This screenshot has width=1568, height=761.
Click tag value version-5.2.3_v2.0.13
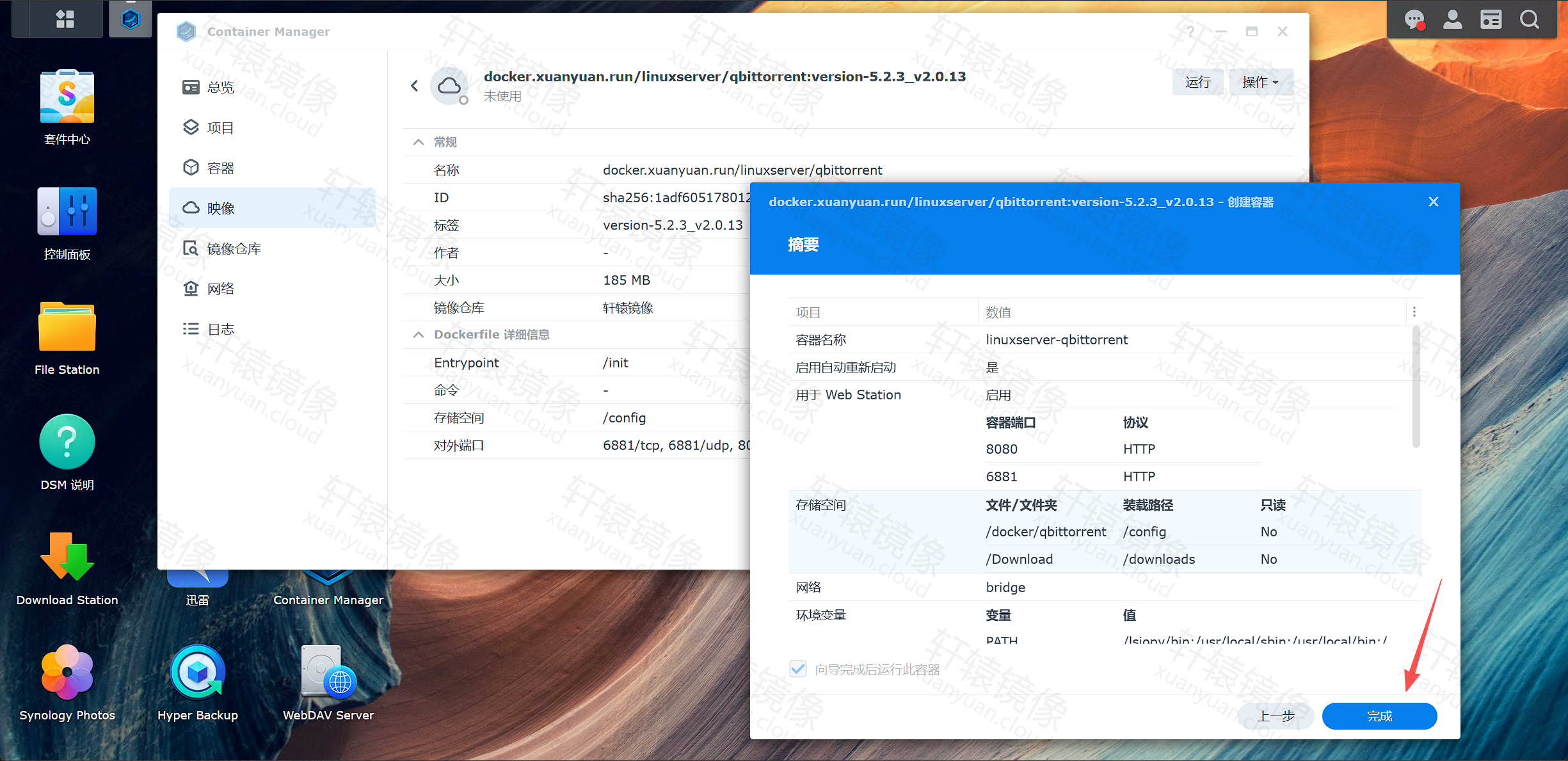(673, 225)
